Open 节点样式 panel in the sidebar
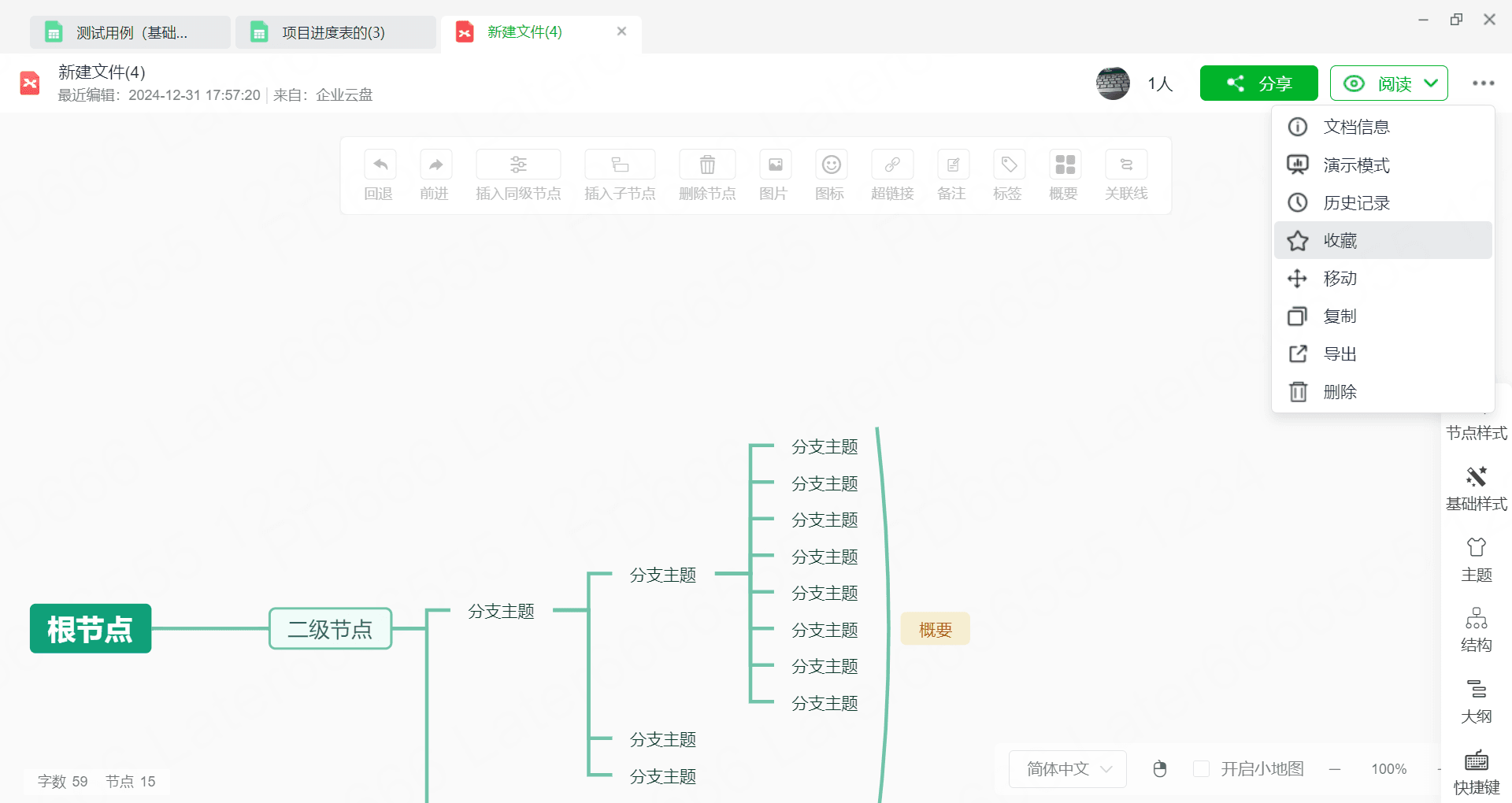1512x803 pixels. (1477, 432)
